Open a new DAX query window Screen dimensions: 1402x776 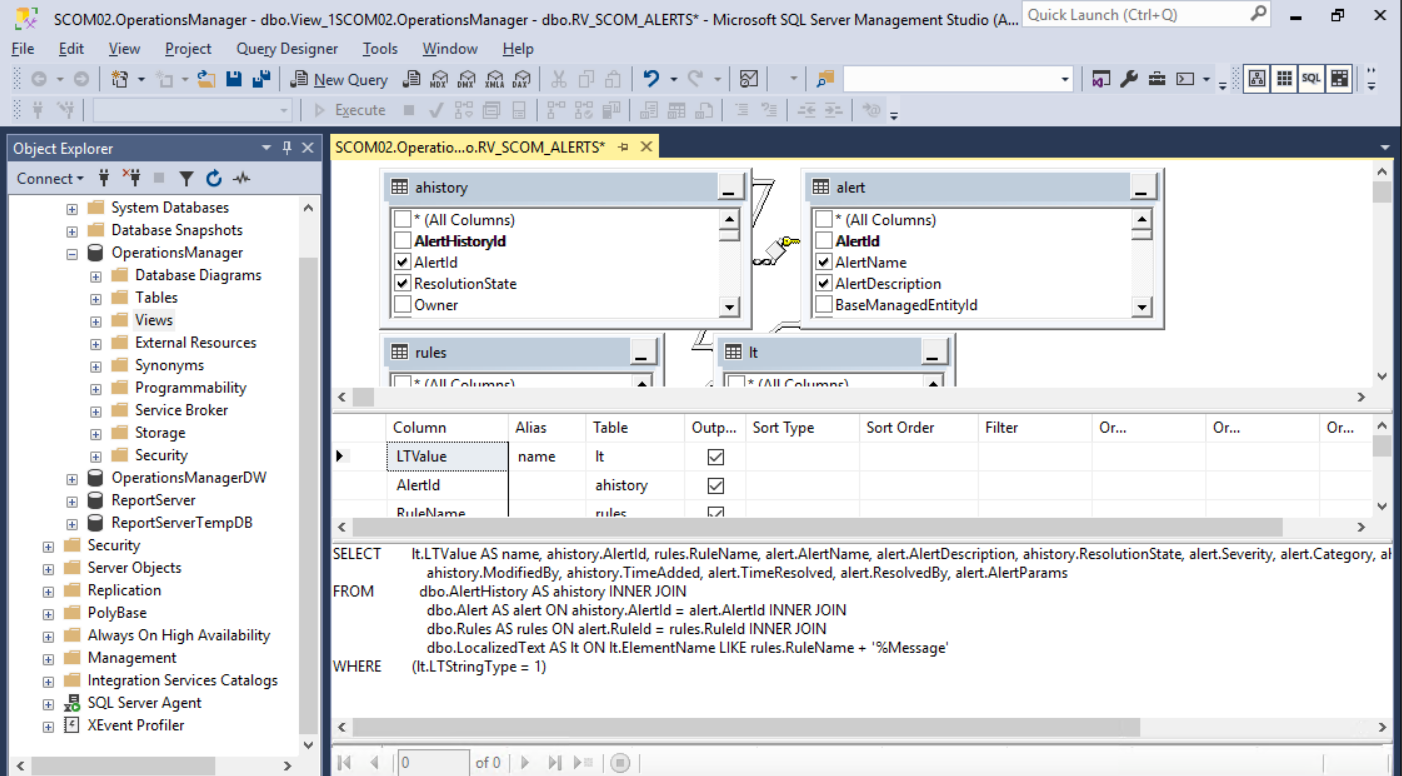click(x=521, y=78)
